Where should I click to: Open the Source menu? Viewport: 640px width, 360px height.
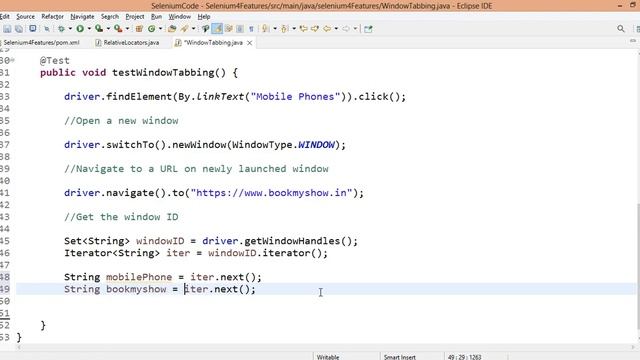(x=25, y=16)
